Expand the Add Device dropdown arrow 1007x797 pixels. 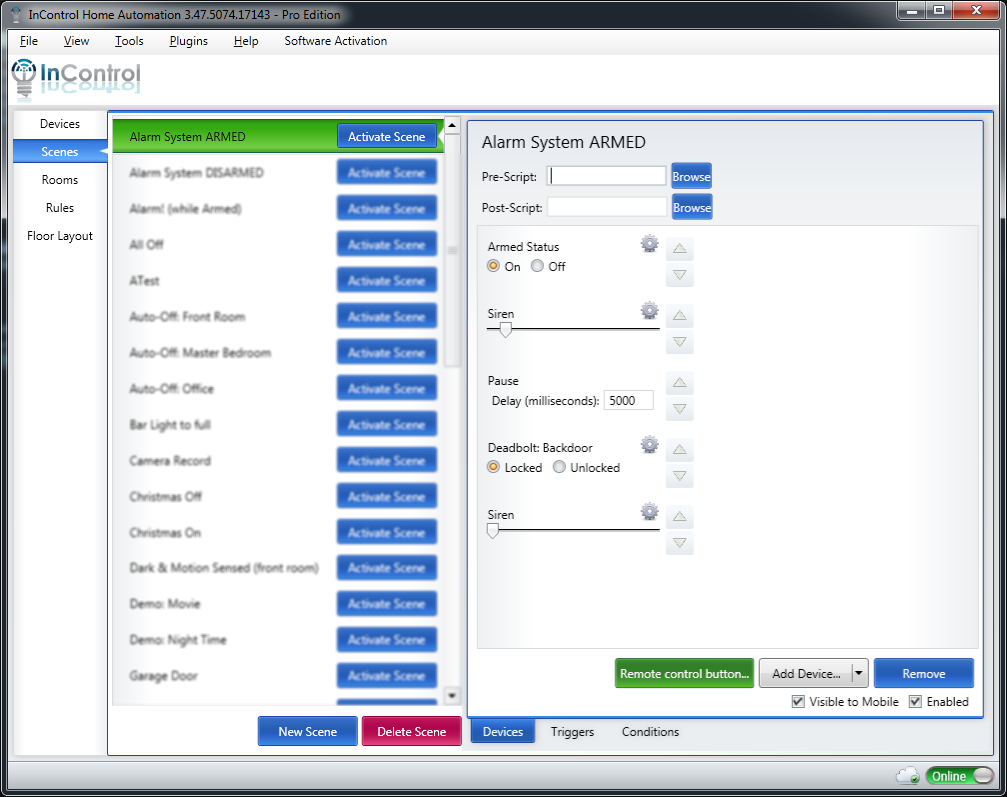[858, 674]
